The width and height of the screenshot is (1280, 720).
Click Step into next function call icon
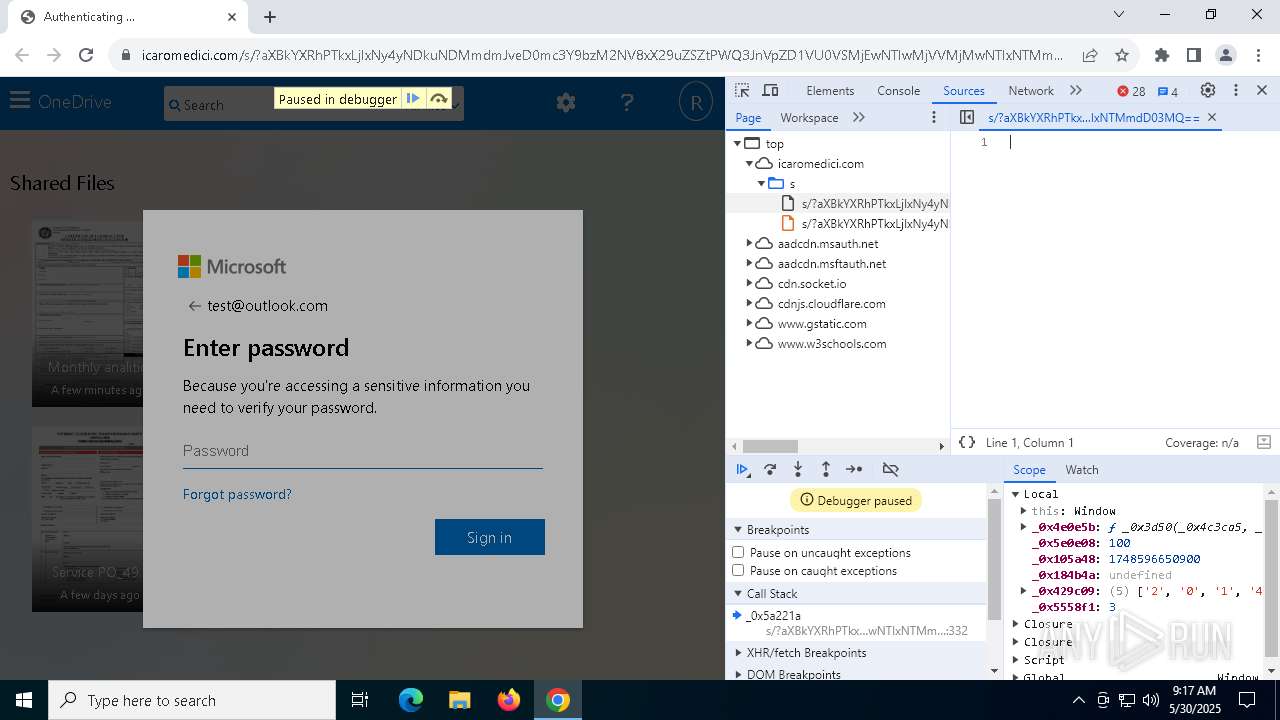[798, 469]
